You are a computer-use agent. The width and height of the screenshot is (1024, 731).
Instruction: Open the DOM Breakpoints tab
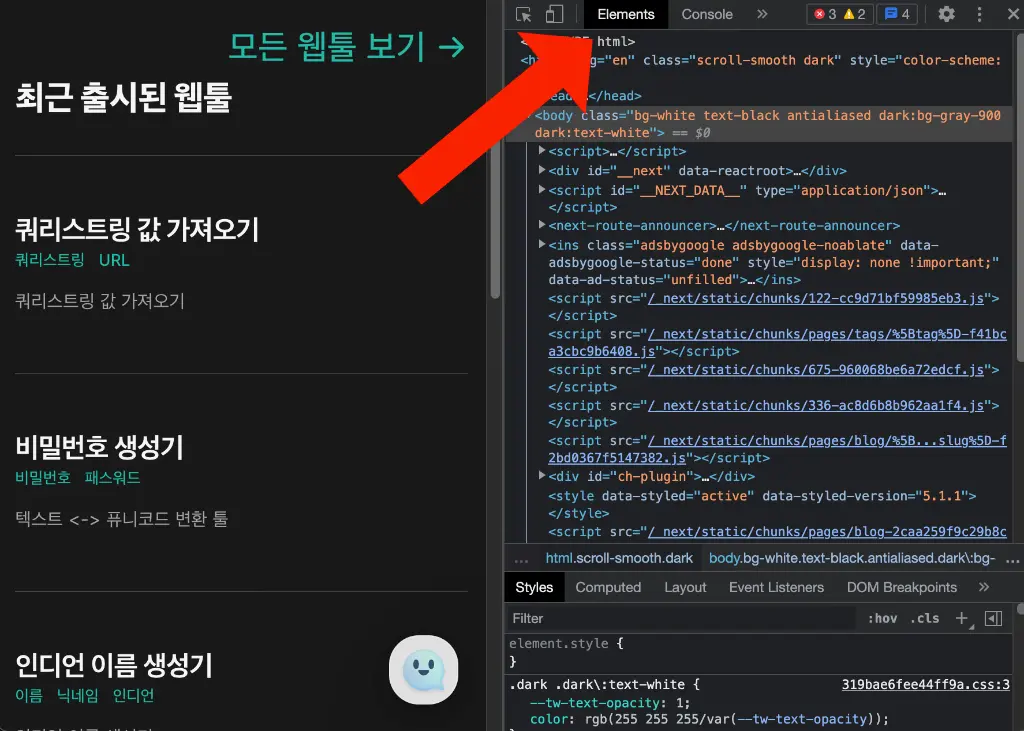901,587
